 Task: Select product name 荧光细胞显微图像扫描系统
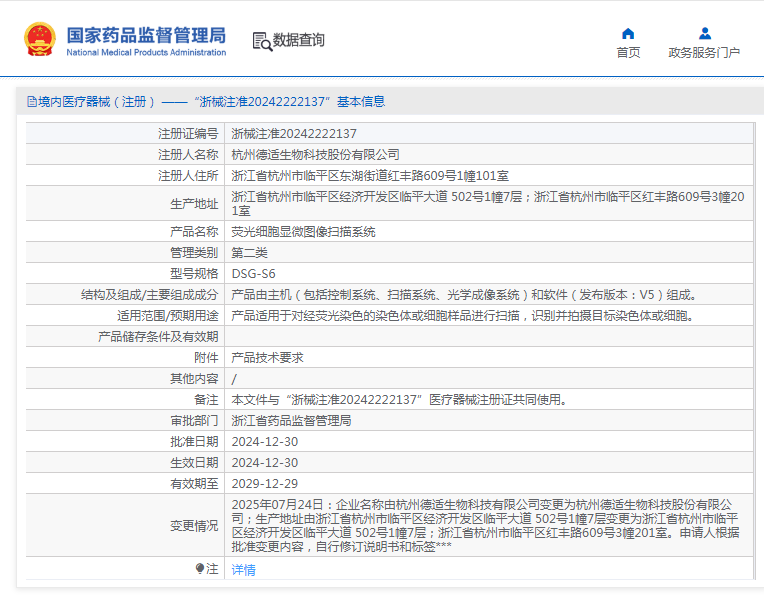tap(303, 232)
